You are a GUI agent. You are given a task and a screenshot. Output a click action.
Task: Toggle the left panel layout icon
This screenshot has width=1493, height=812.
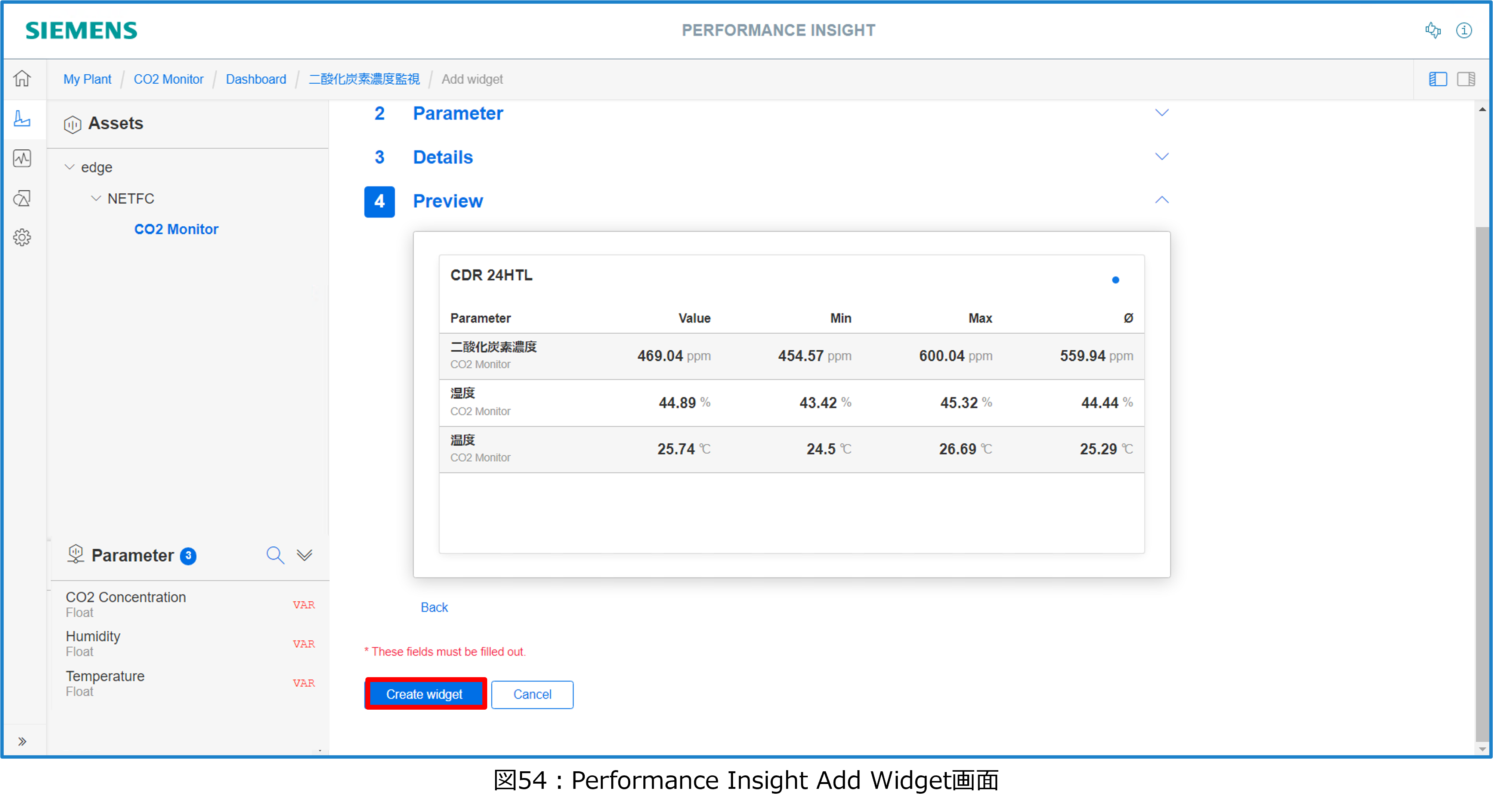[1438, 79]
